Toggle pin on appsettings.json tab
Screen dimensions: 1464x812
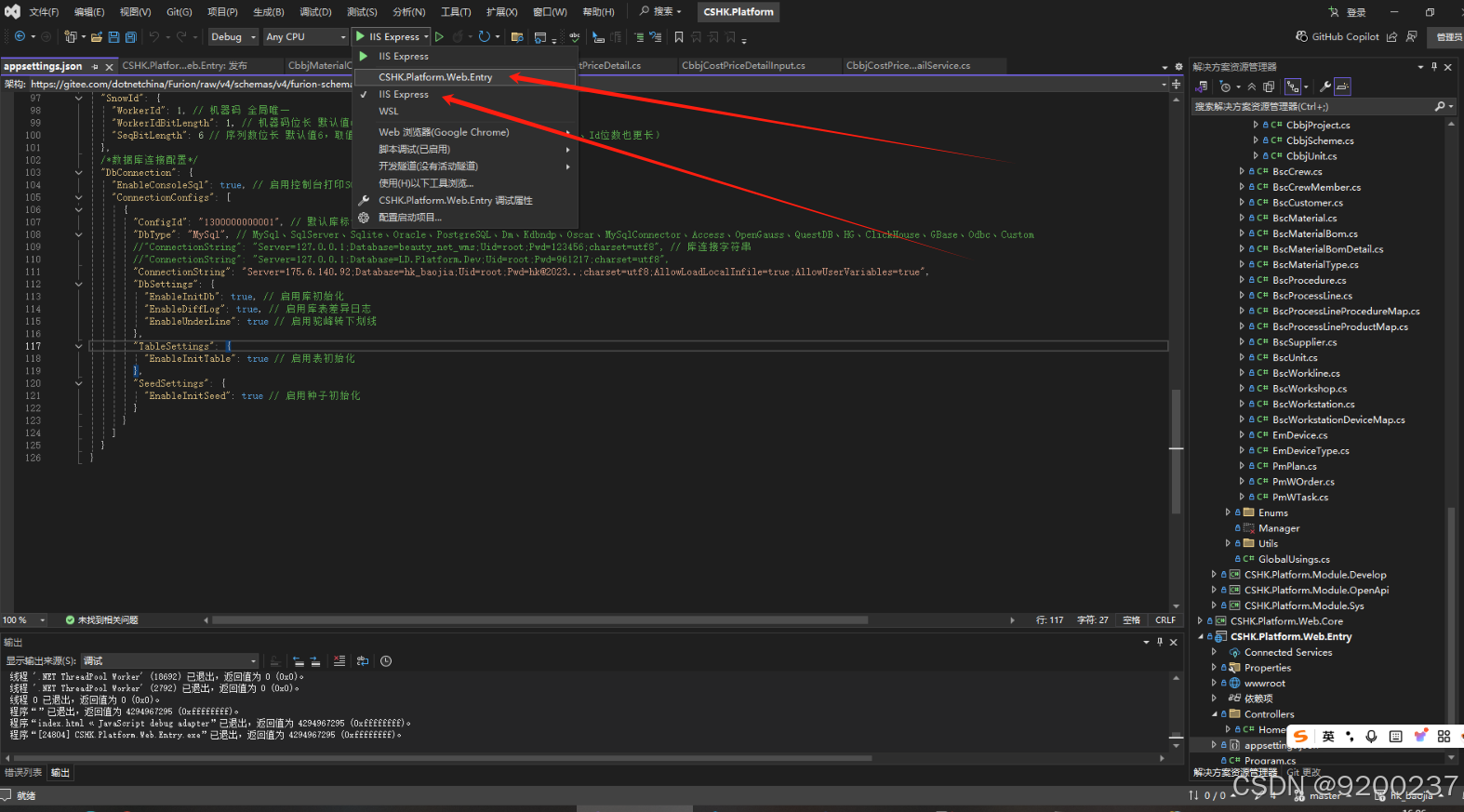coord(95,67)
